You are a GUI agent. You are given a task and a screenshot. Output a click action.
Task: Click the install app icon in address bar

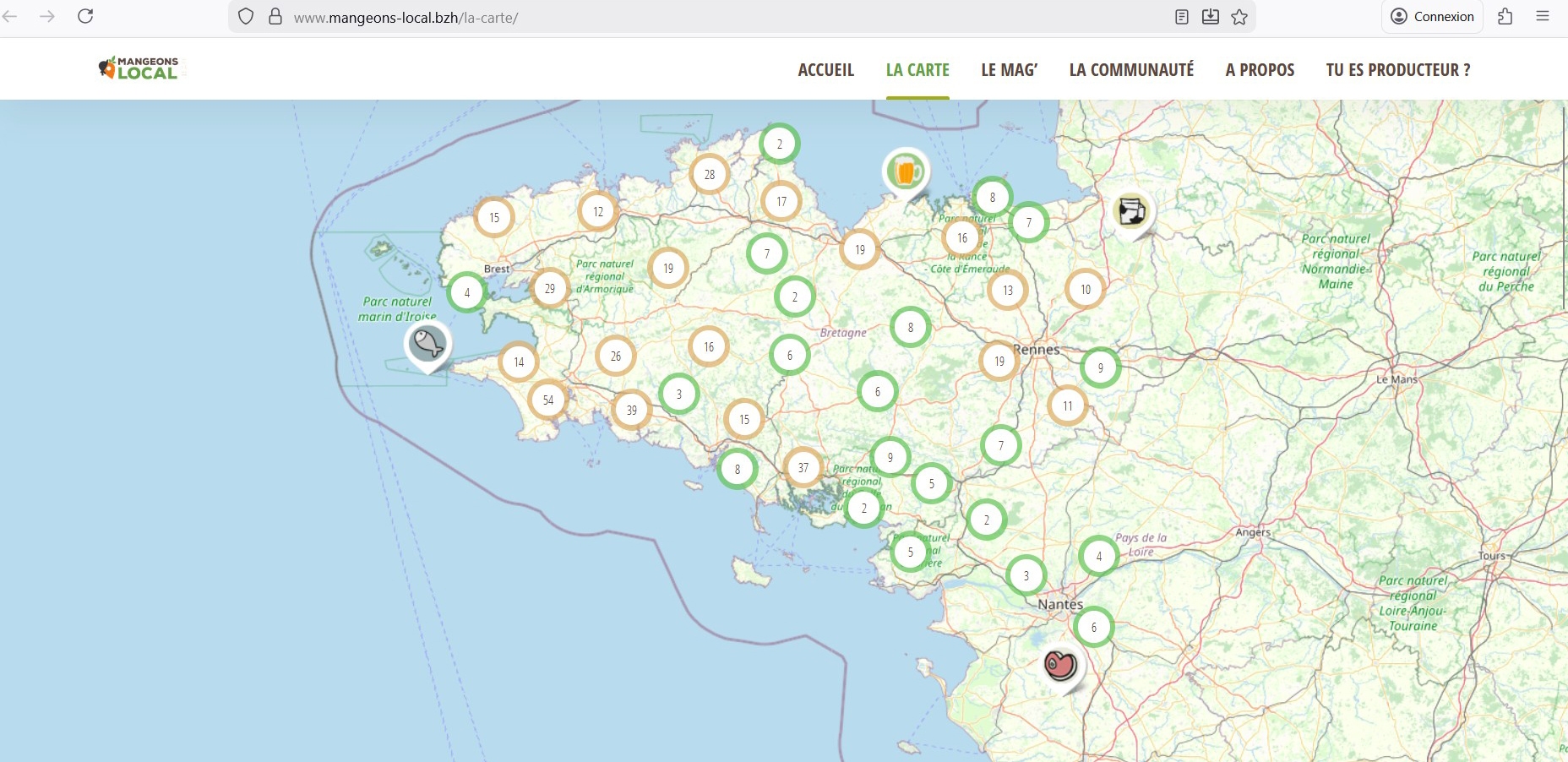1211,17
